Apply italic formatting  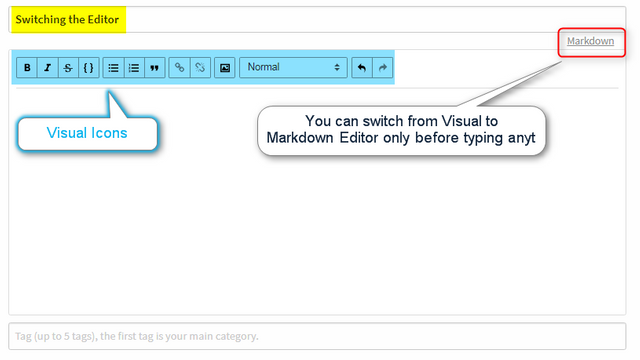click(48, 68)
